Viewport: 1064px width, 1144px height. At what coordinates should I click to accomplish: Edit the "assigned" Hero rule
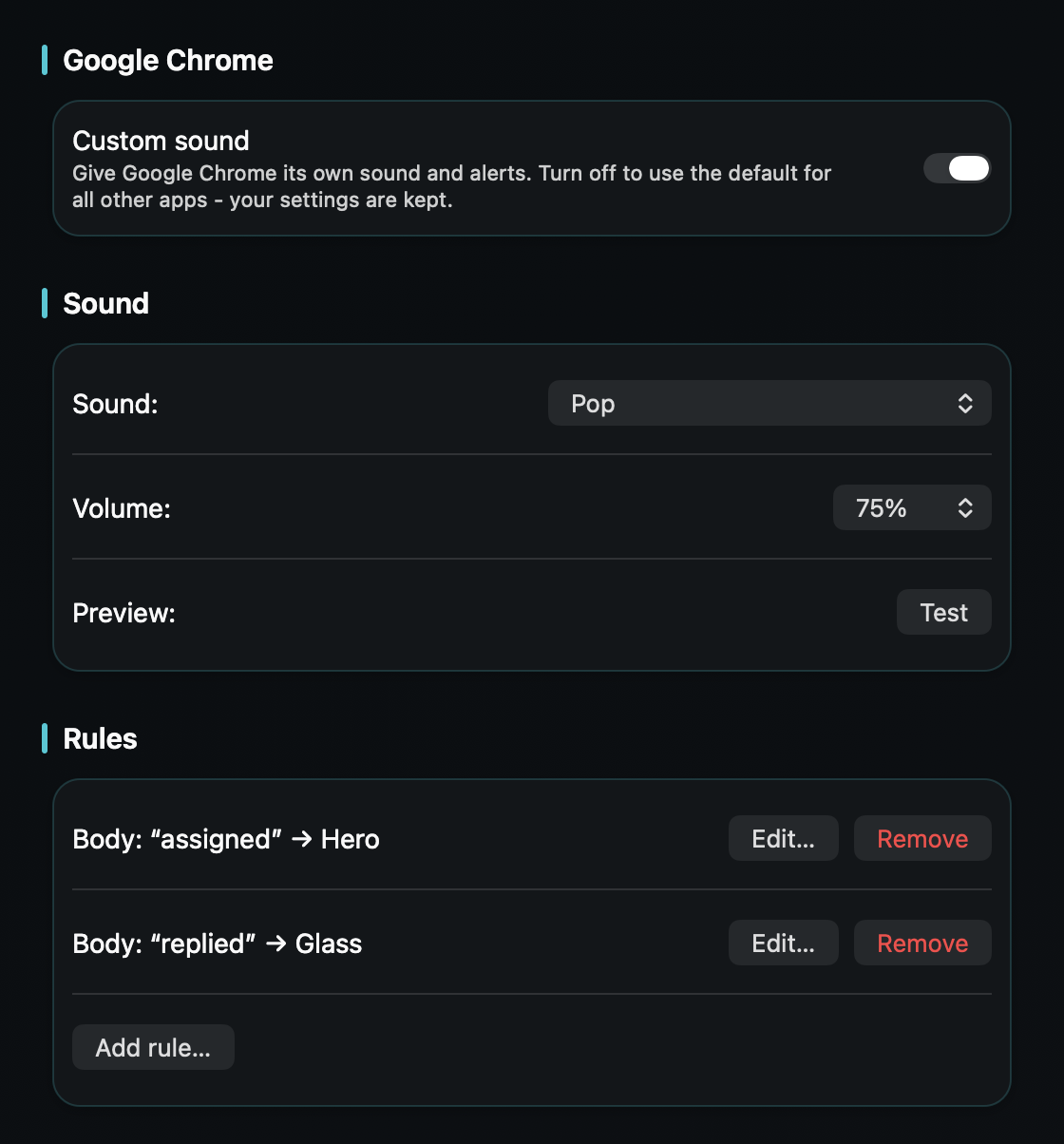tap(783, 839)
